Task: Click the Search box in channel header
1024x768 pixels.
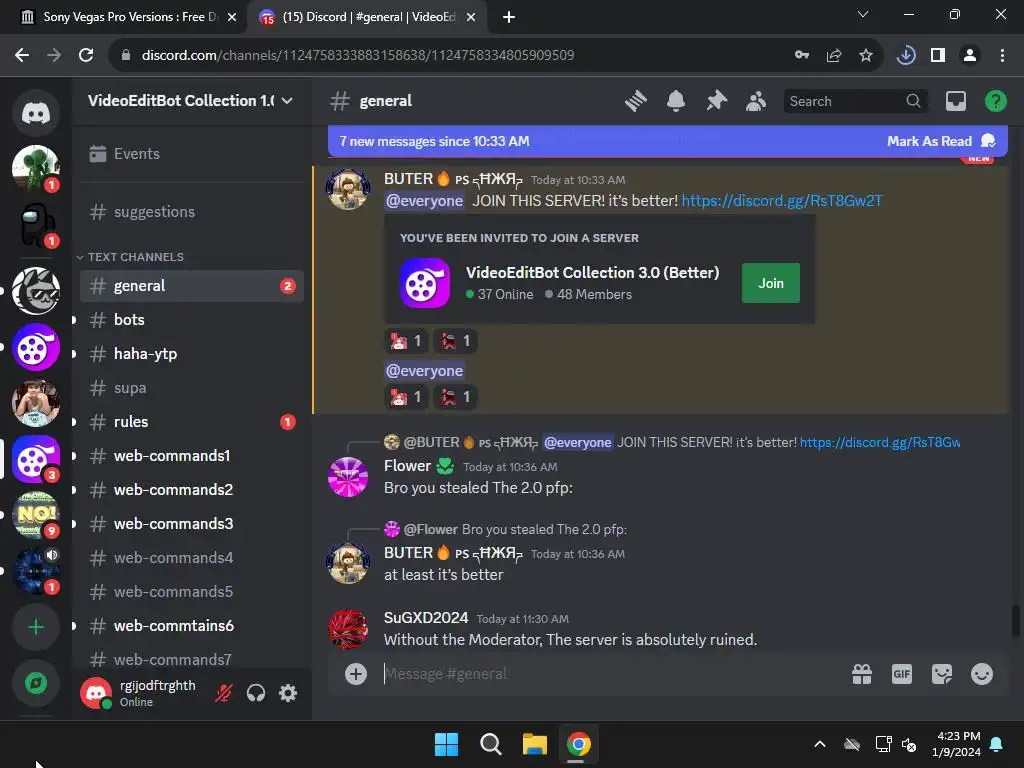Action: pos(855,101)
